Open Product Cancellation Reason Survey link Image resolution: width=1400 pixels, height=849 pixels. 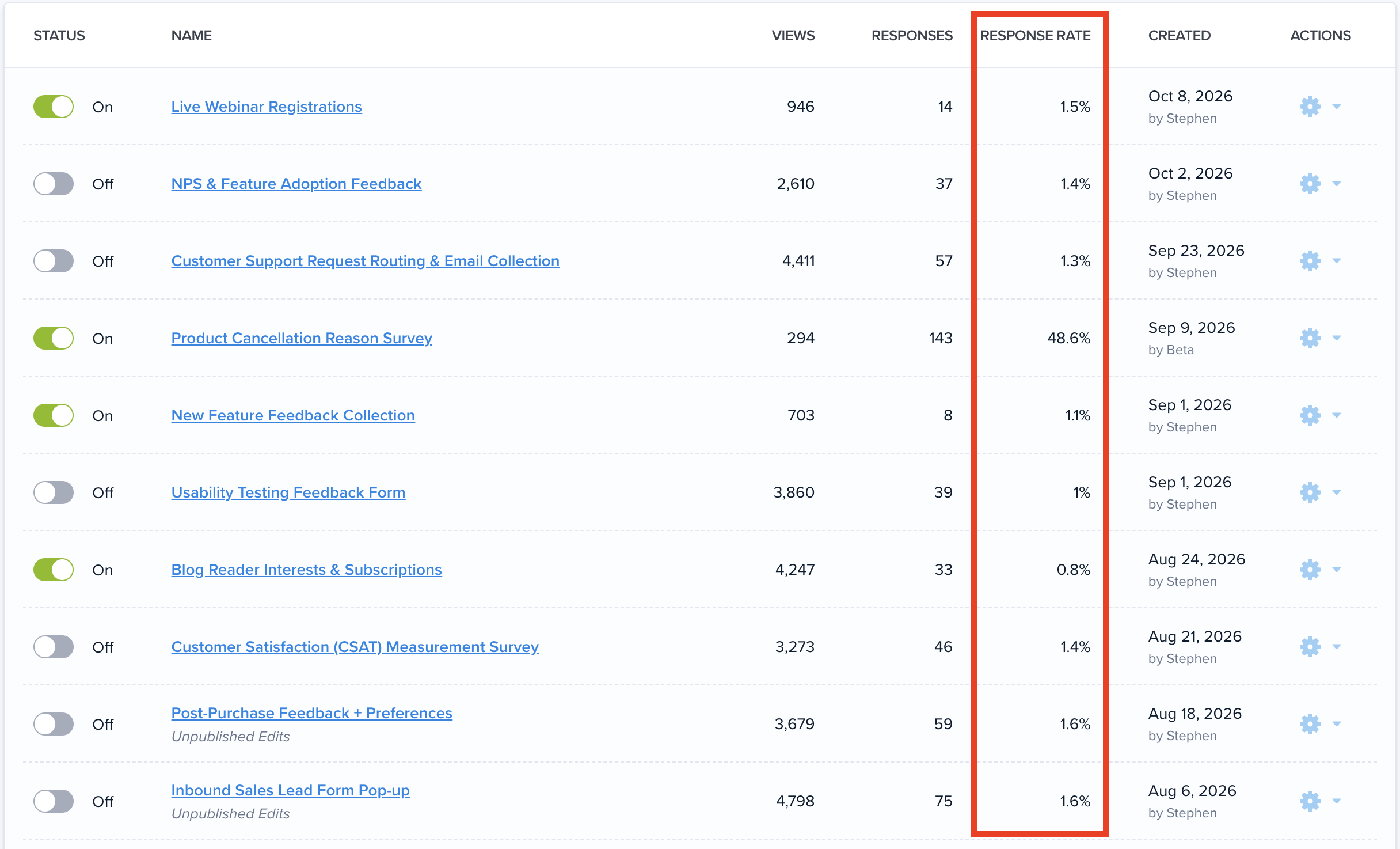click(302, 338)
